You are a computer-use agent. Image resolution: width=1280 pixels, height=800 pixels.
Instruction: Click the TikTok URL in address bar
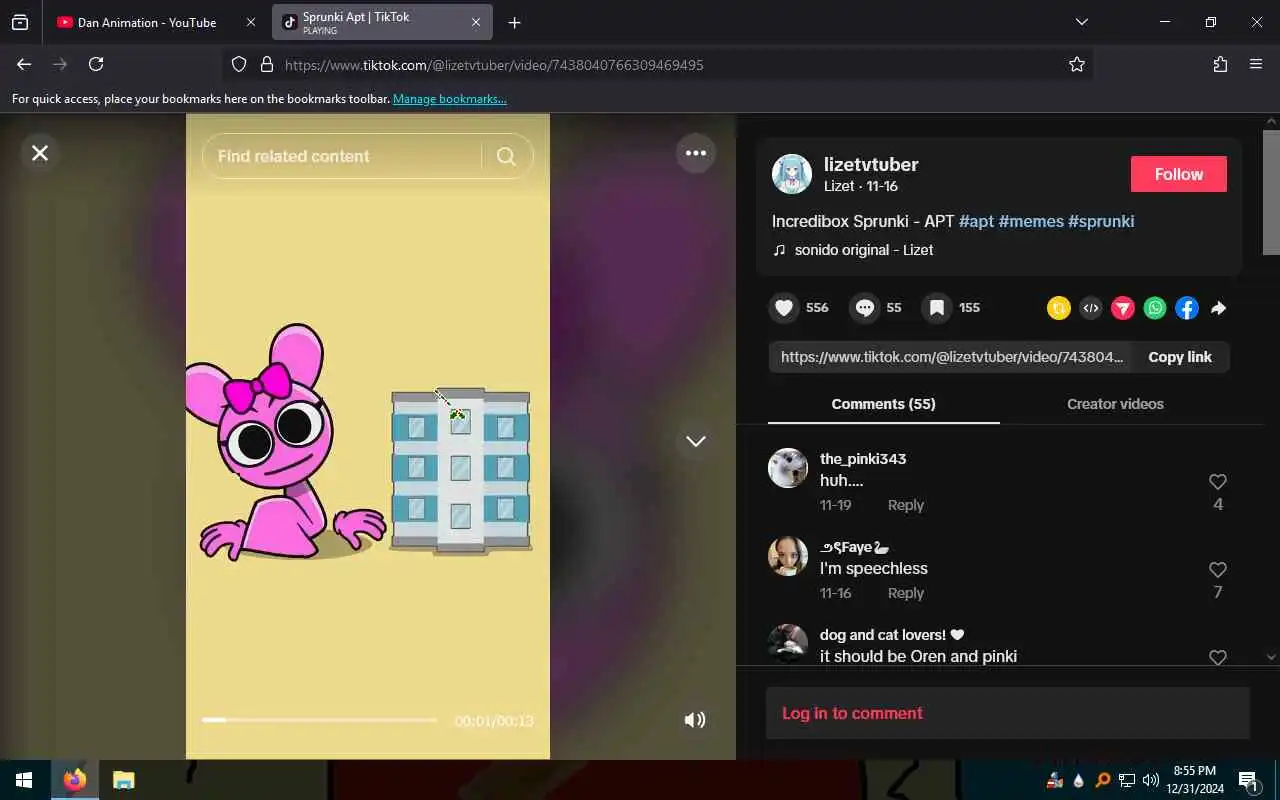coord(494,65)
